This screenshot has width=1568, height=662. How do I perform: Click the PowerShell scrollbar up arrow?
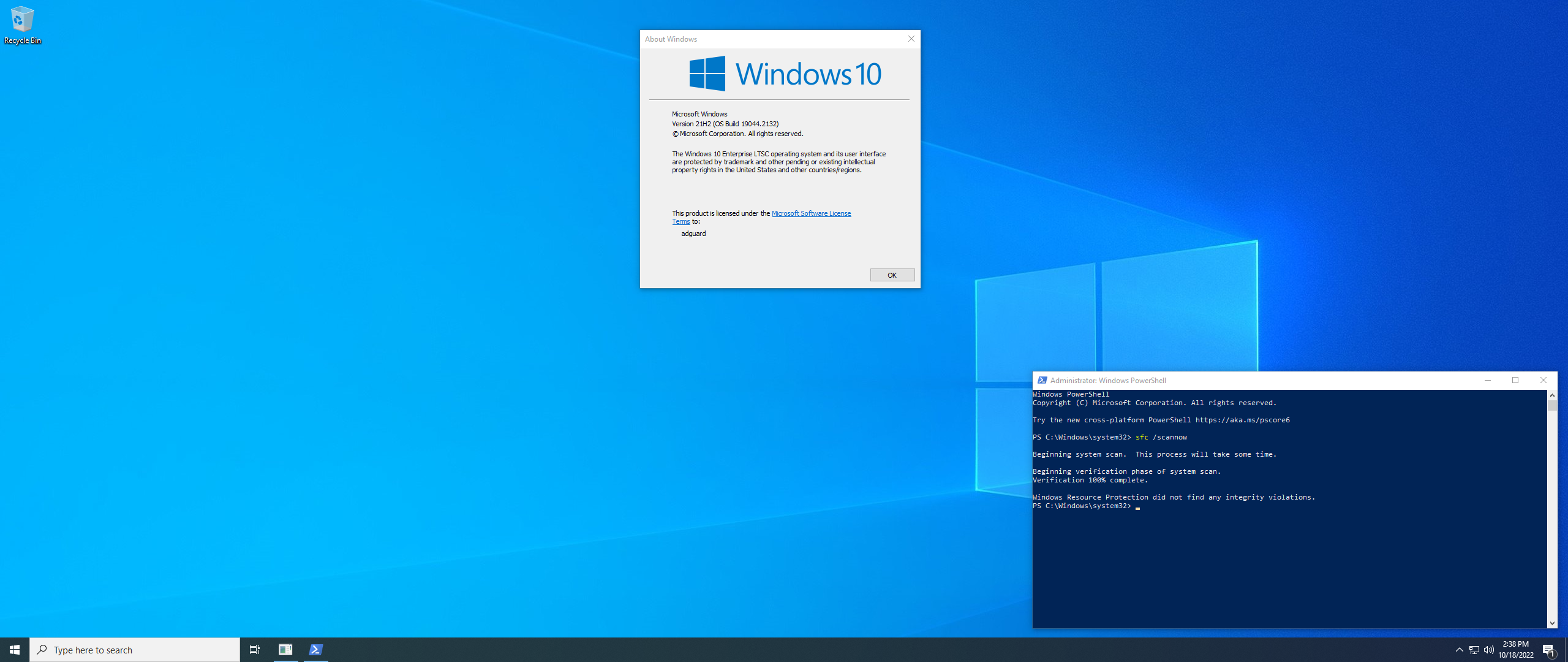tap(1552, 395)
